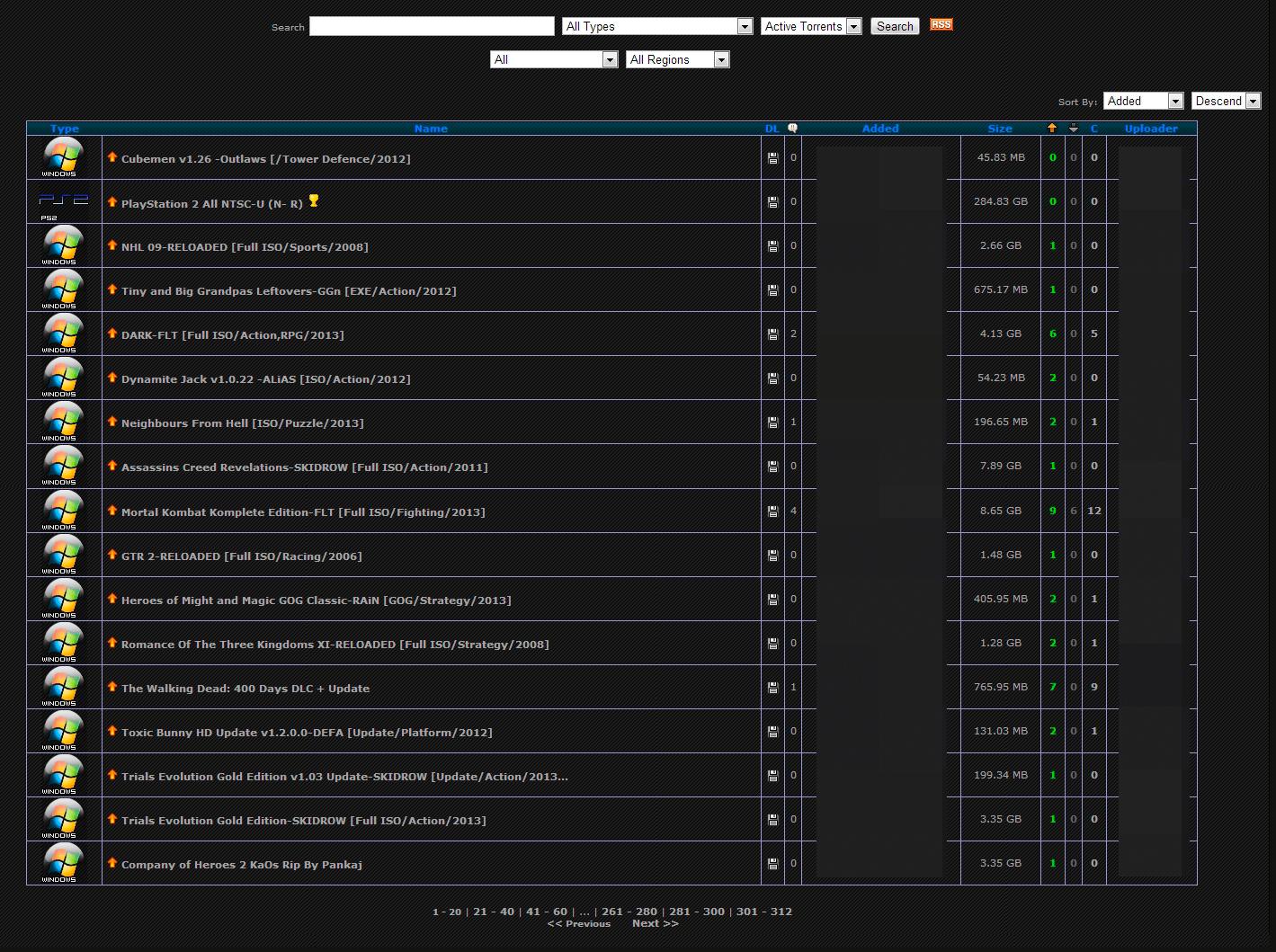Go to results page 261 - 280
Screen dimensions: 1276x952
click(x=629, y=912)
